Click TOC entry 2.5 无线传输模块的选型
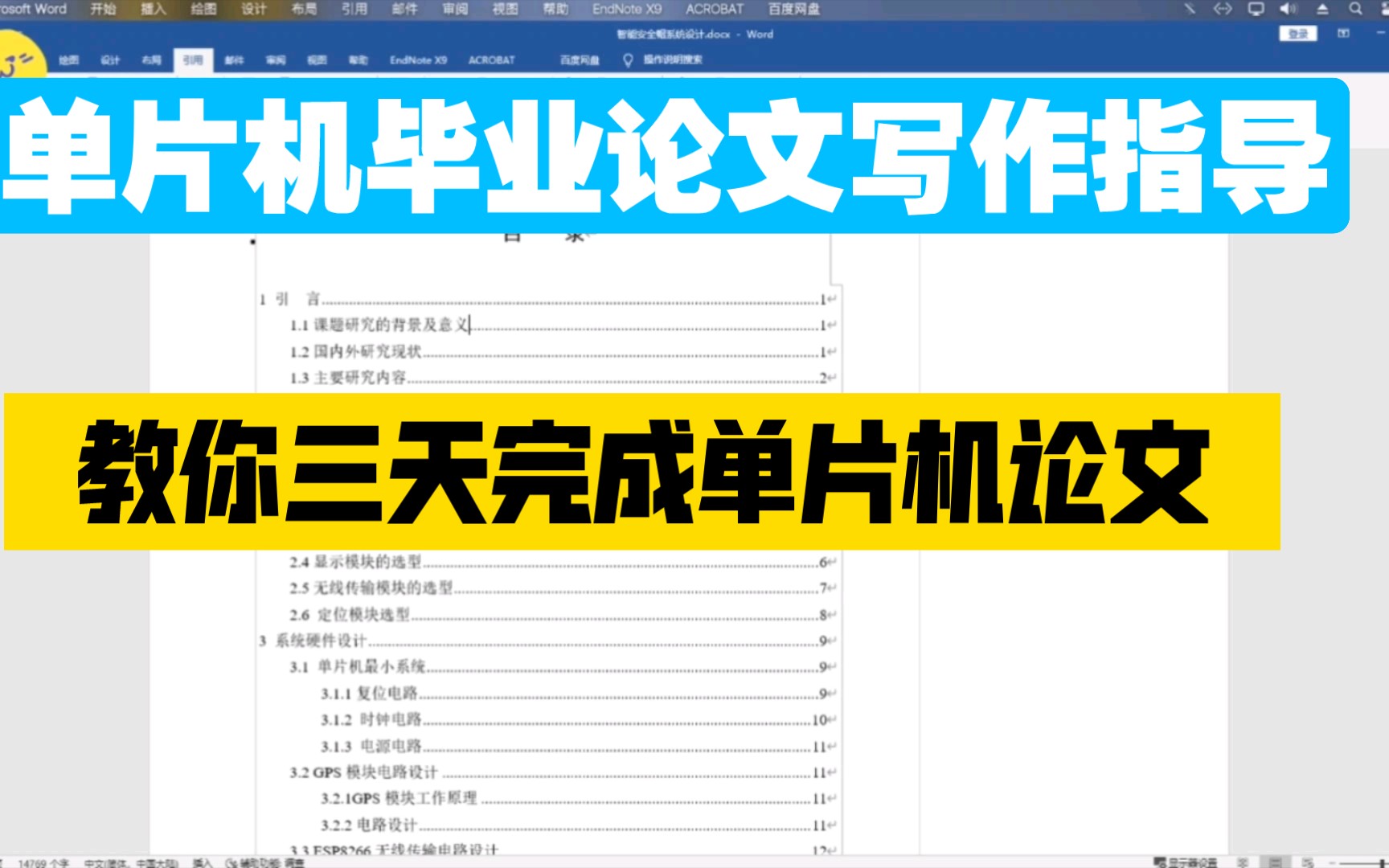Viewport: 1389px width, 868px height. pyautogui.click(x=563, y=588)
